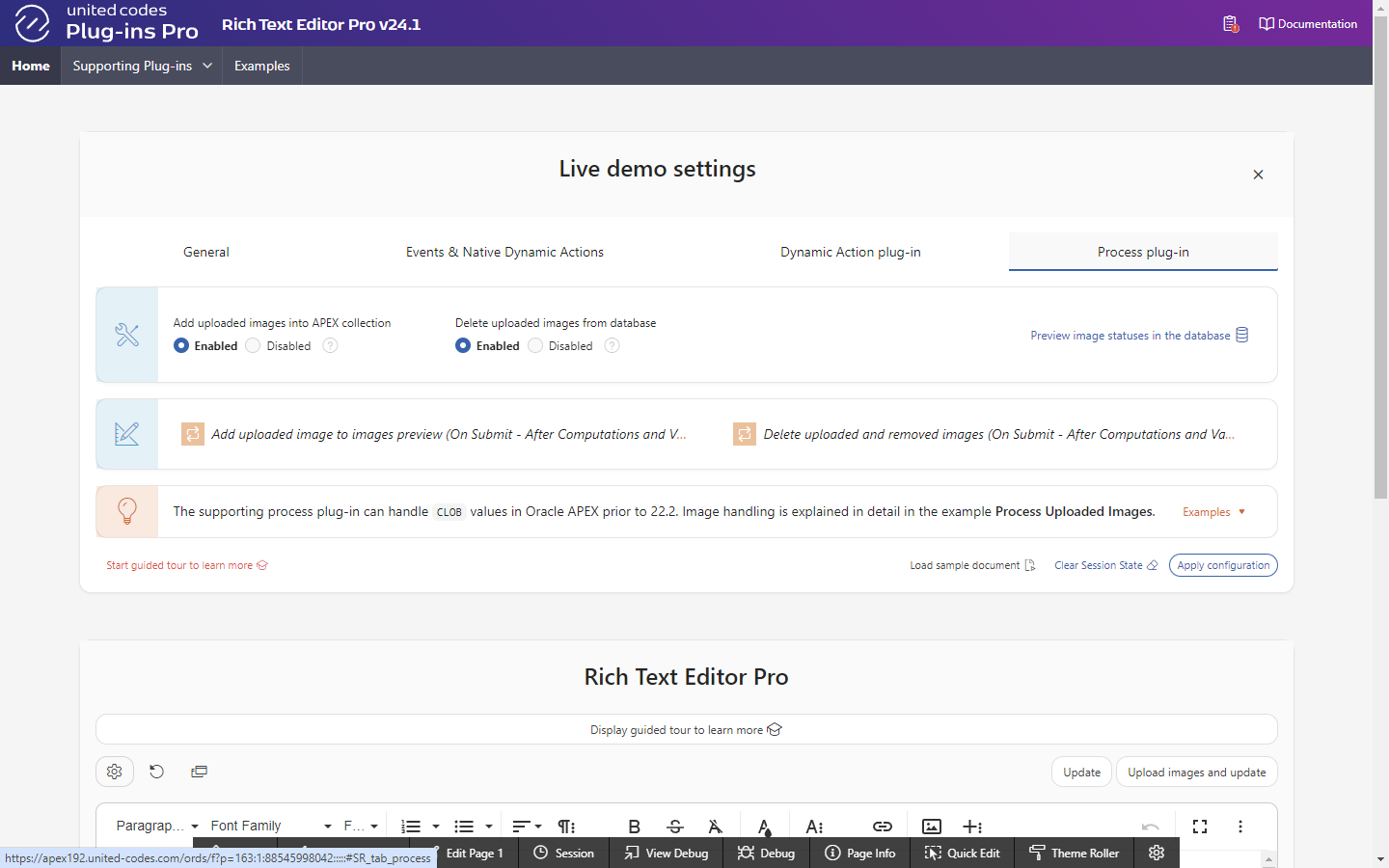
Task: Click Apply configuration button
Action: 1223,565
